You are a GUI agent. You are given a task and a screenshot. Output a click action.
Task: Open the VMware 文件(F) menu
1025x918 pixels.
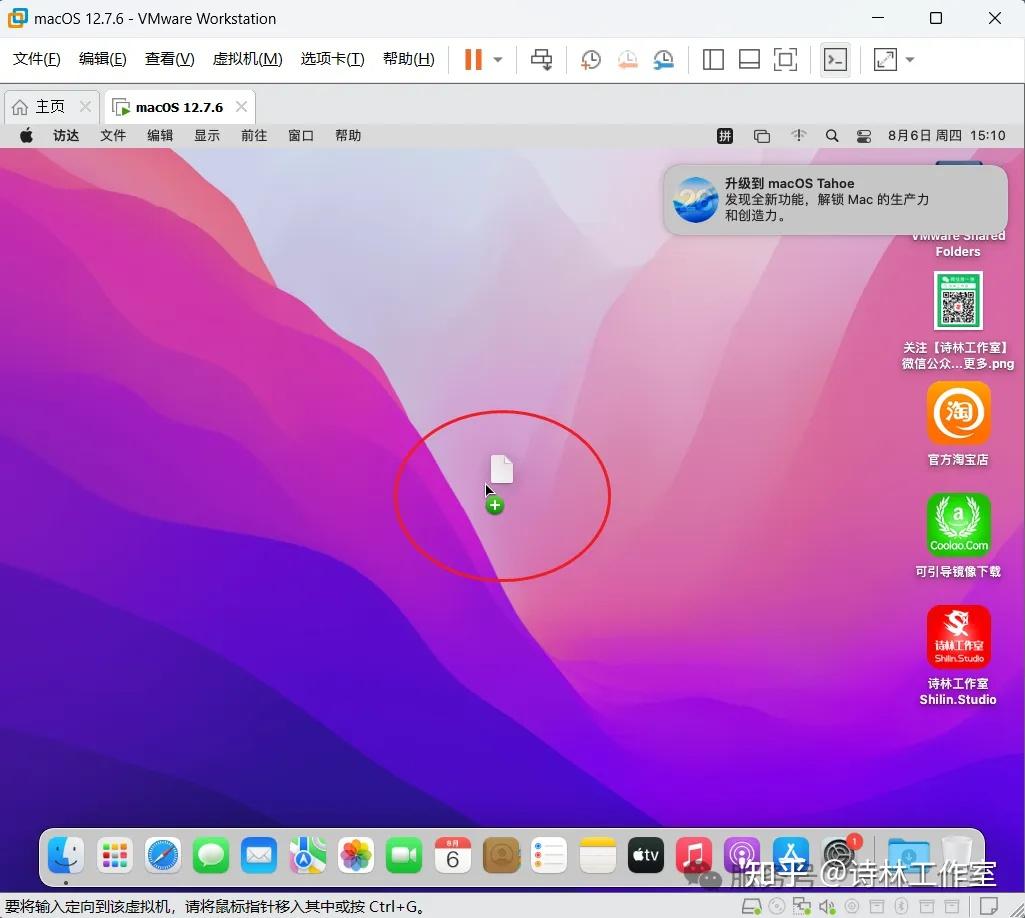[x=37, y=59]
